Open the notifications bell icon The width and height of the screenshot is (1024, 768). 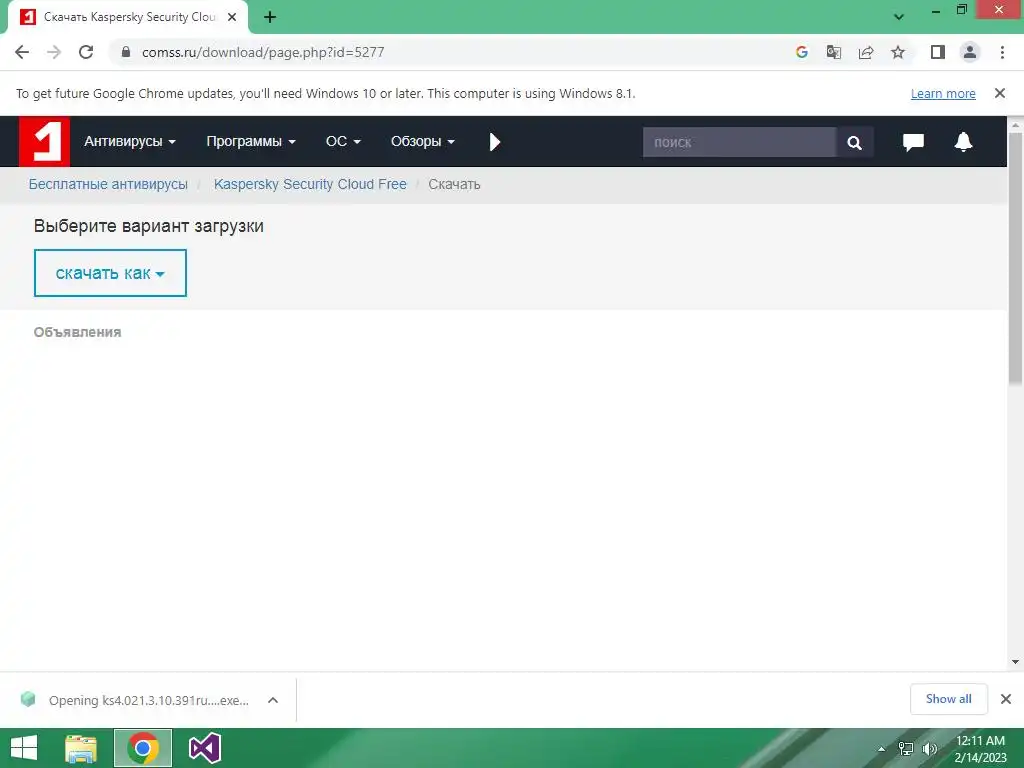[x=963, y=142]
